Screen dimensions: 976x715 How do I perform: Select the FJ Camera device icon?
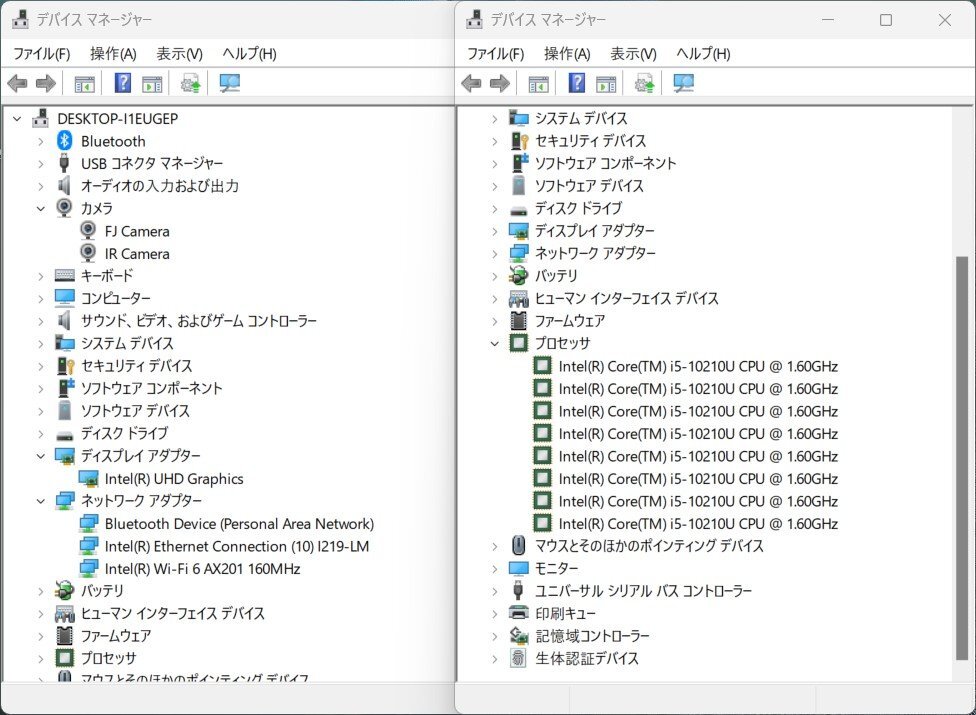88,231
